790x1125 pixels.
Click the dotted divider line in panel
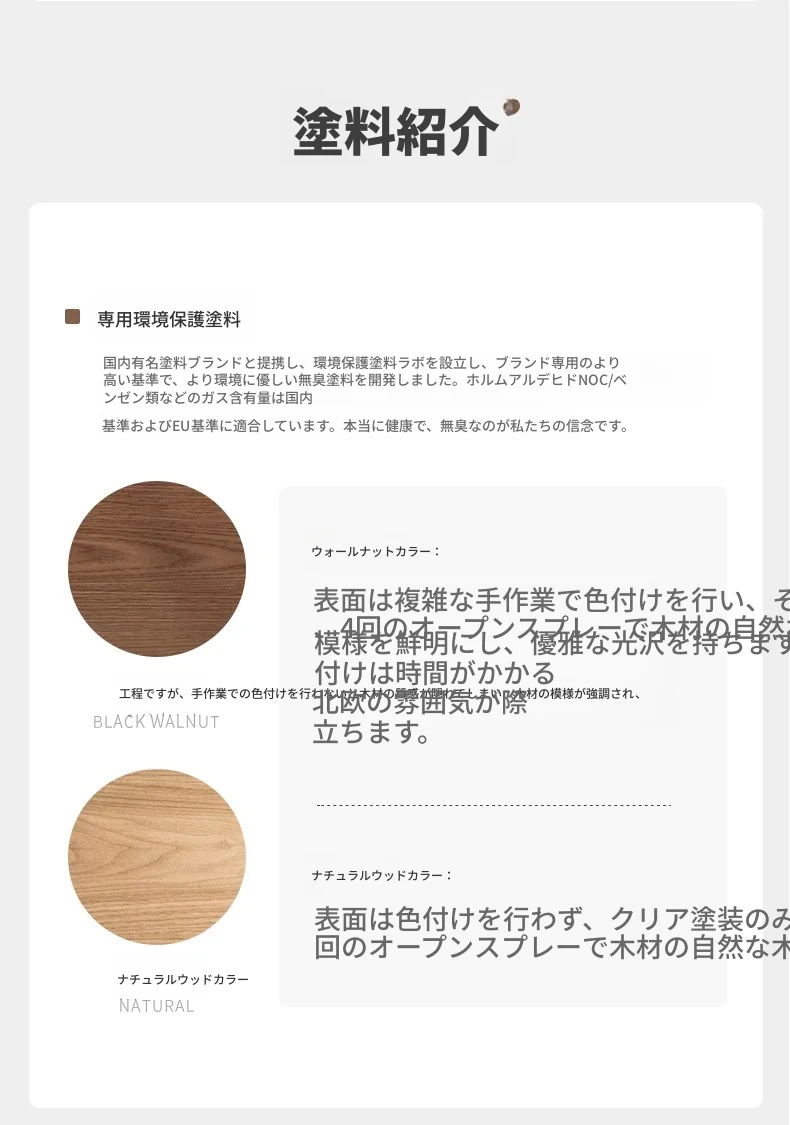click(494, 805)
